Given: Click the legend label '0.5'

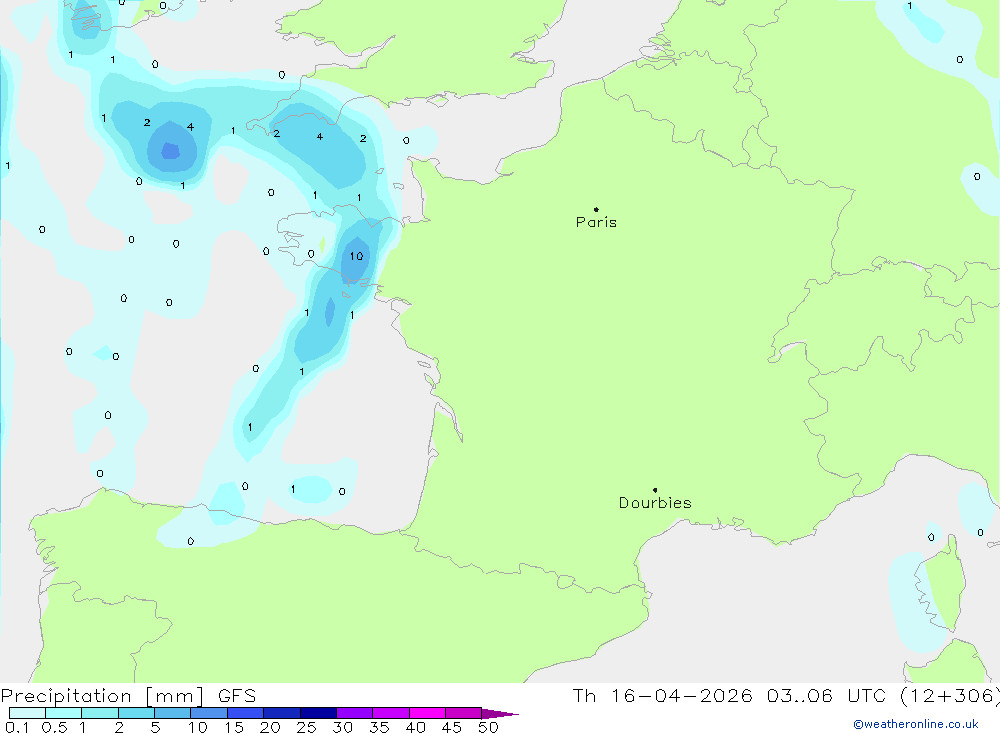Looking at the screenshot, I should (x=54, y=727).
